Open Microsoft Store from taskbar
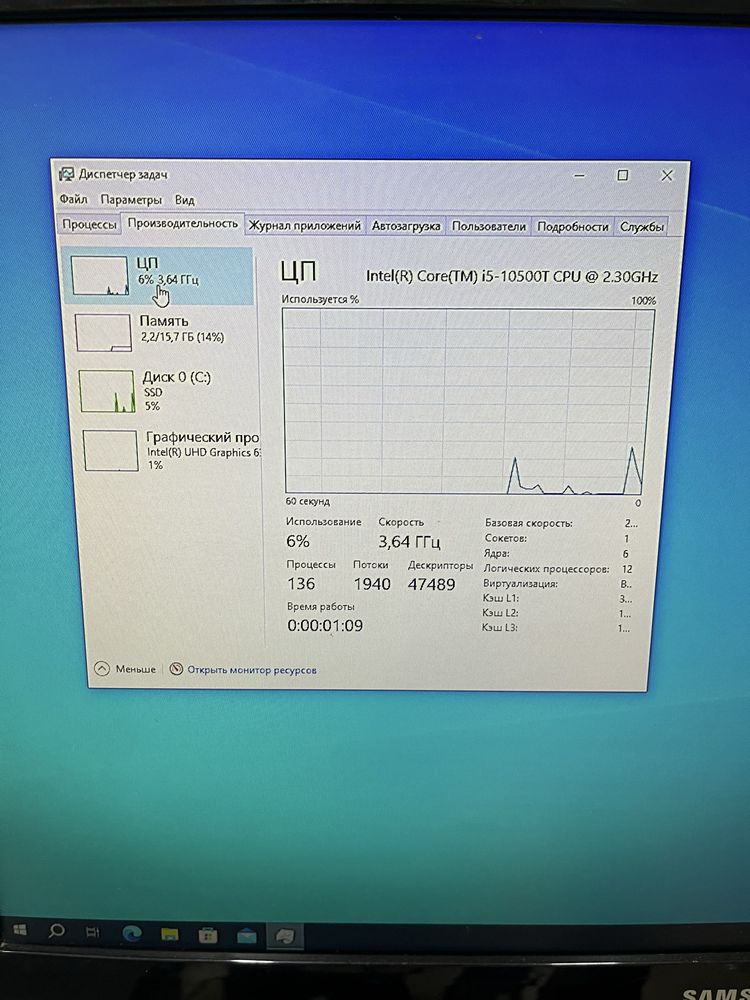750x1000 pixels. pyautogui.click(x=208, y=936)
